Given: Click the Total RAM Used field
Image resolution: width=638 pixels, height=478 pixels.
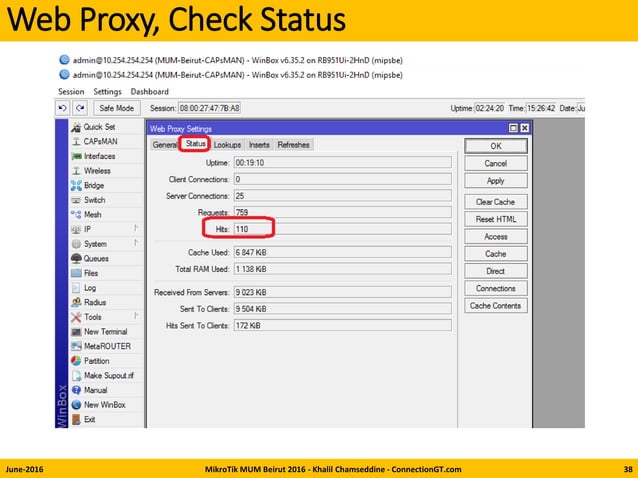Looking at the screenshot, I should pyautogui.click(x=343, y=269).
